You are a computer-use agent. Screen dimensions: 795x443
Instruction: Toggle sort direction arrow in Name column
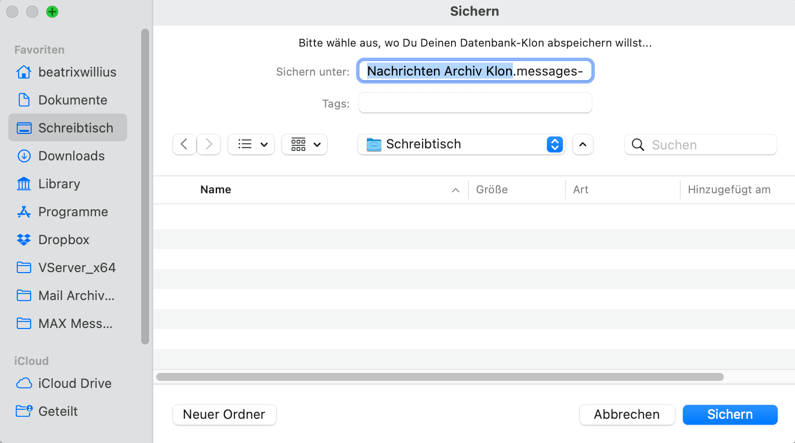pos(455,190)
